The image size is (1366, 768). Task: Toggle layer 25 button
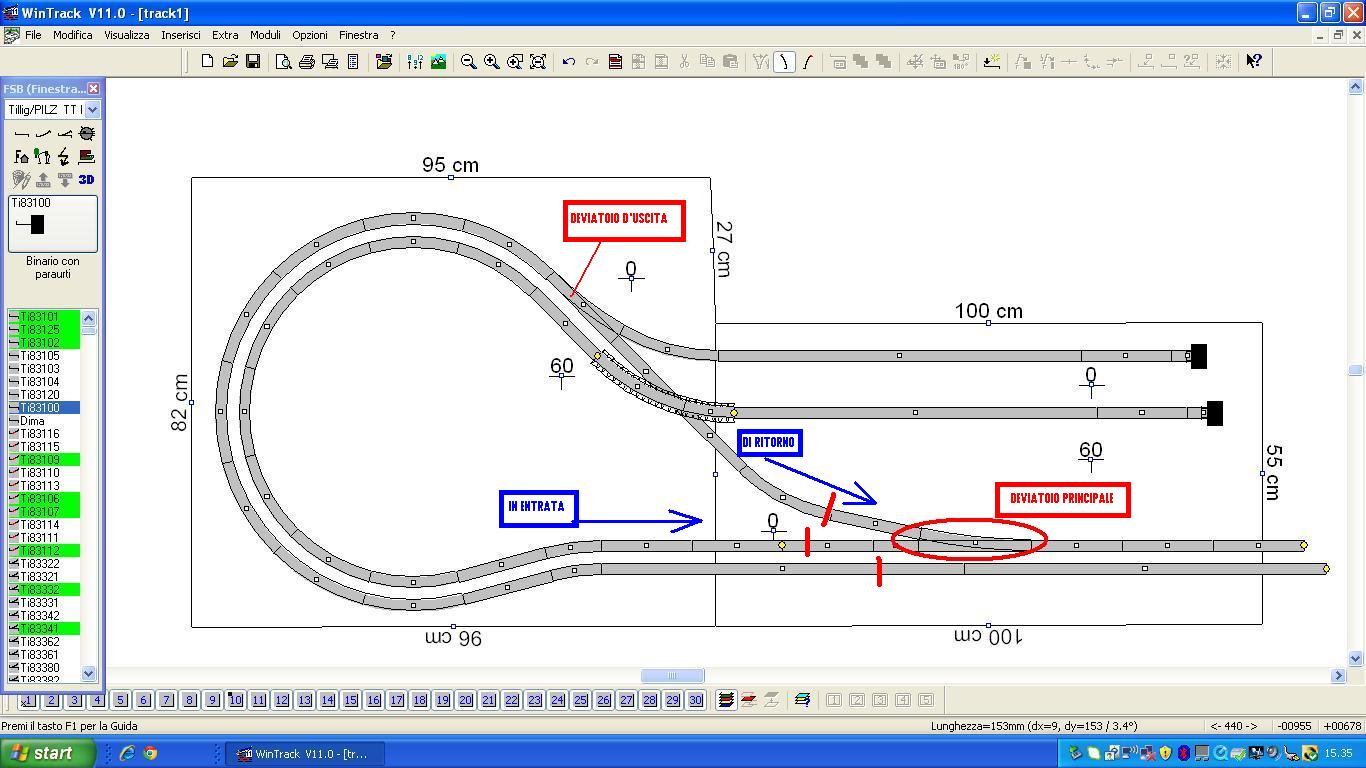[x=580, y=700]
